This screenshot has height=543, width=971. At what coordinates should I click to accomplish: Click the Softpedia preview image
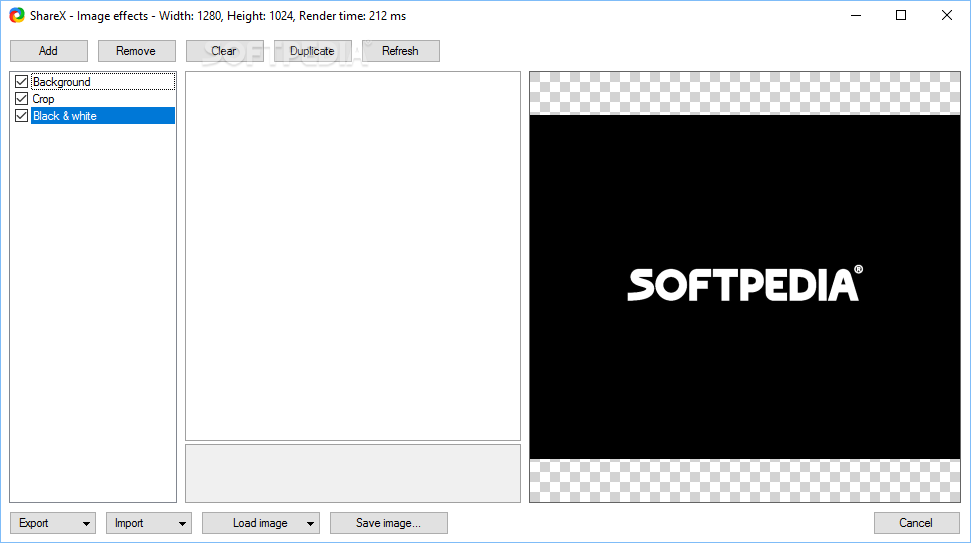(744, 287)
